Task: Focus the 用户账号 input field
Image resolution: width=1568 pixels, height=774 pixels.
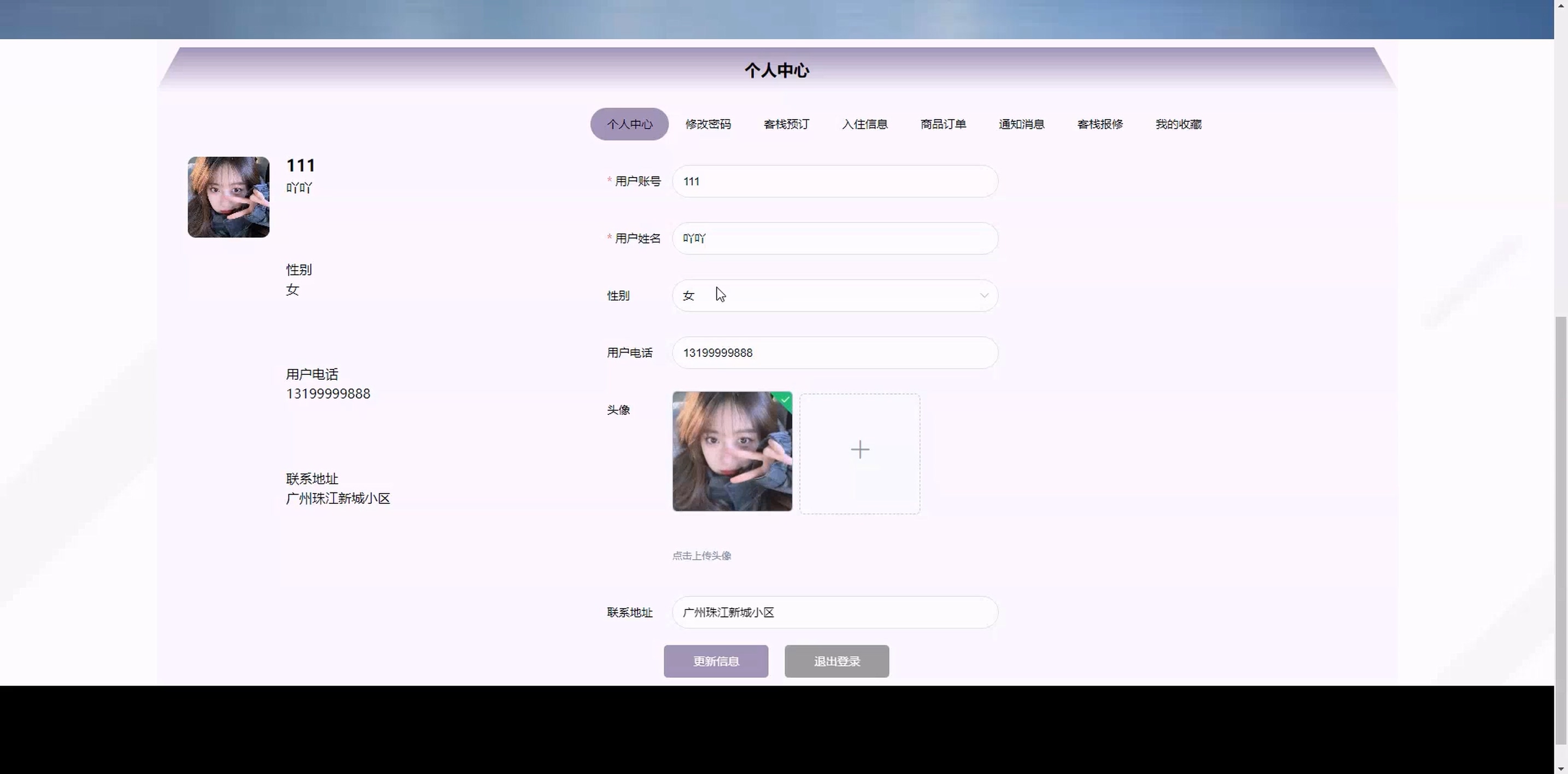Action: 834,181
